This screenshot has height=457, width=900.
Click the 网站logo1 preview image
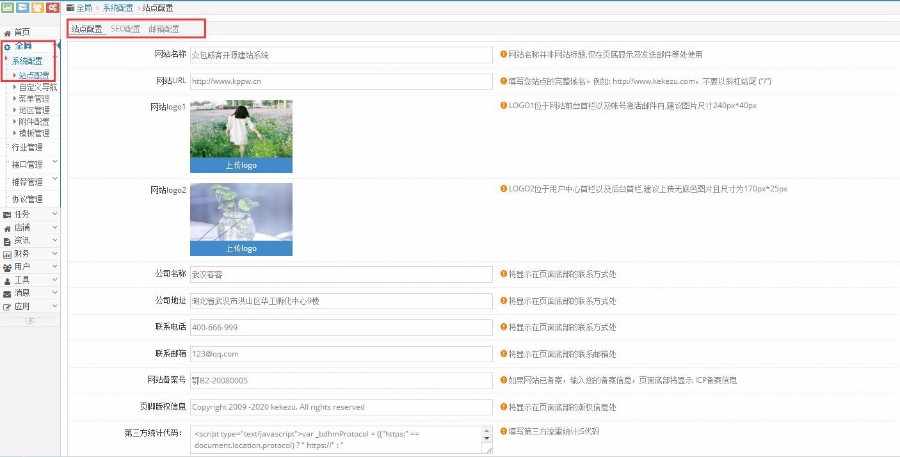click(241, 129)
